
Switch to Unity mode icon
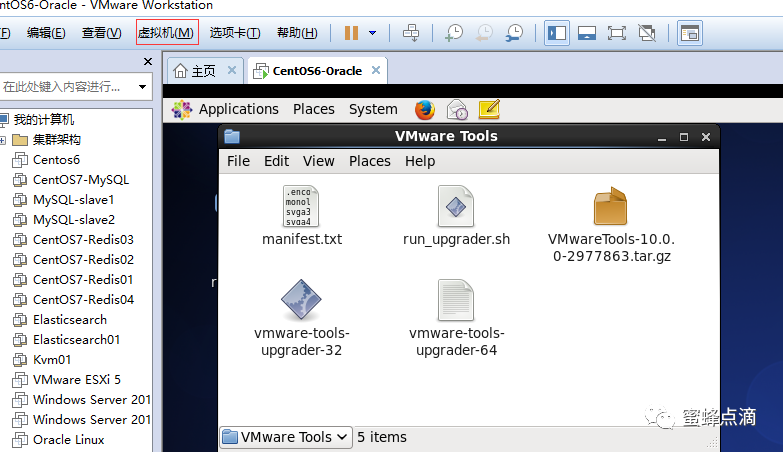tap(647, 33)
